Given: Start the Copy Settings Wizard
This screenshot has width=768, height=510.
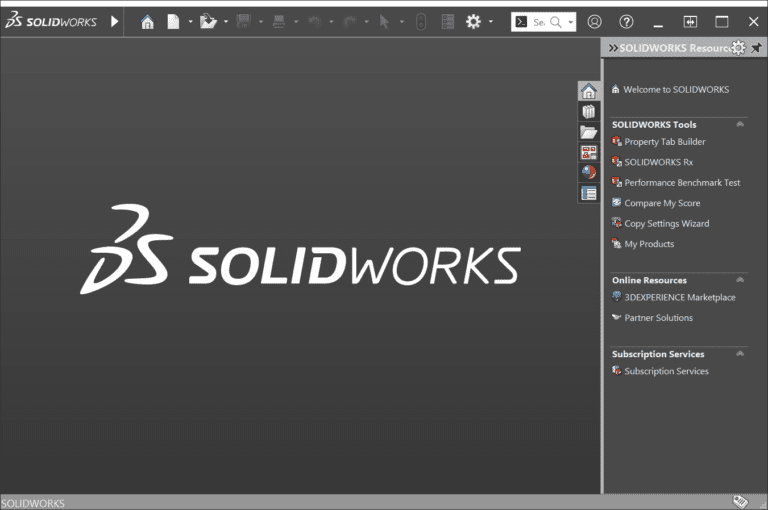Looking at the screenshot, I should click(x=667, y=224).
